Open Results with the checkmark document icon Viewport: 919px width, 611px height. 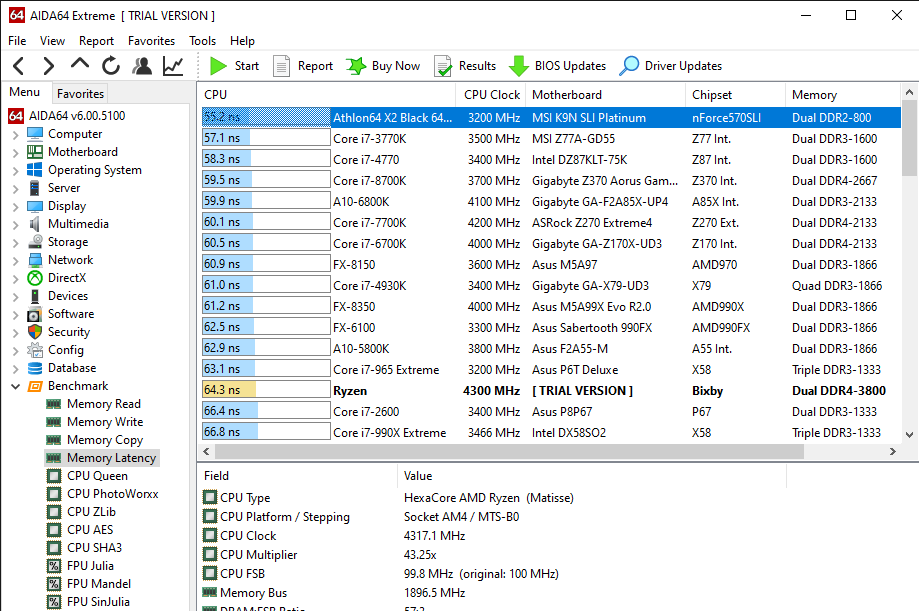pos(443,66)
